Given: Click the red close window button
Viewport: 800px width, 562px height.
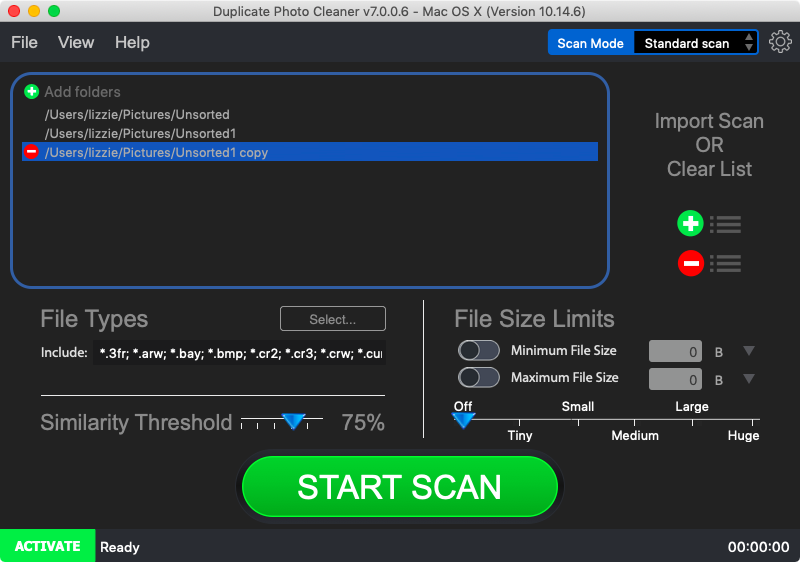Looking at the screenshot, I should click(14, 11).
